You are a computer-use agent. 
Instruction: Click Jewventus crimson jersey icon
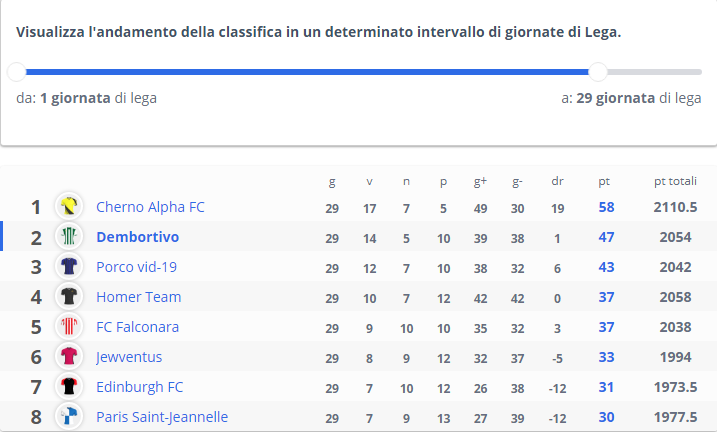(x=69, y=356)
